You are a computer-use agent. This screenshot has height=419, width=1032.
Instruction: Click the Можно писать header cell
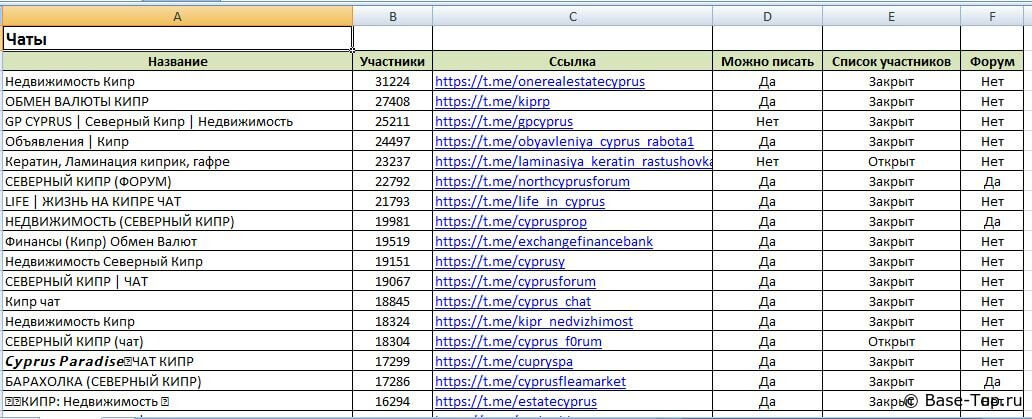click(x=767, y=62)
